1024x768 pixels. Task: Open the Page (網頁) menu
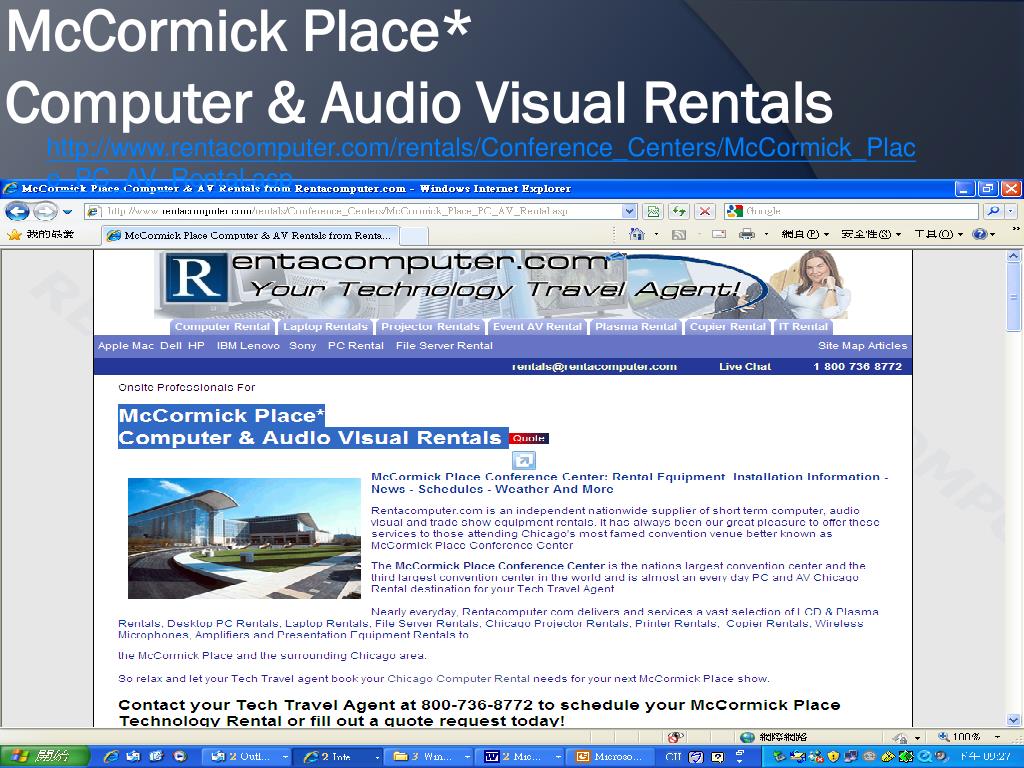pyautogui.click(x=805, y=234)
